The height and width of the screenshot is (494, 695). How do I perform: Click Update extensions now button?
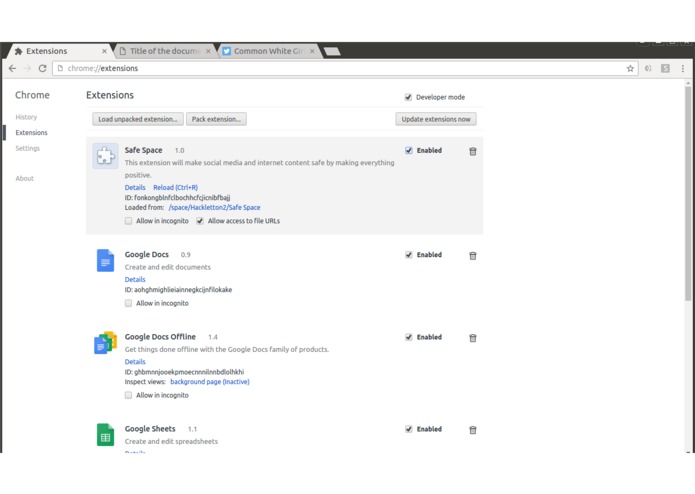[436, 119]
